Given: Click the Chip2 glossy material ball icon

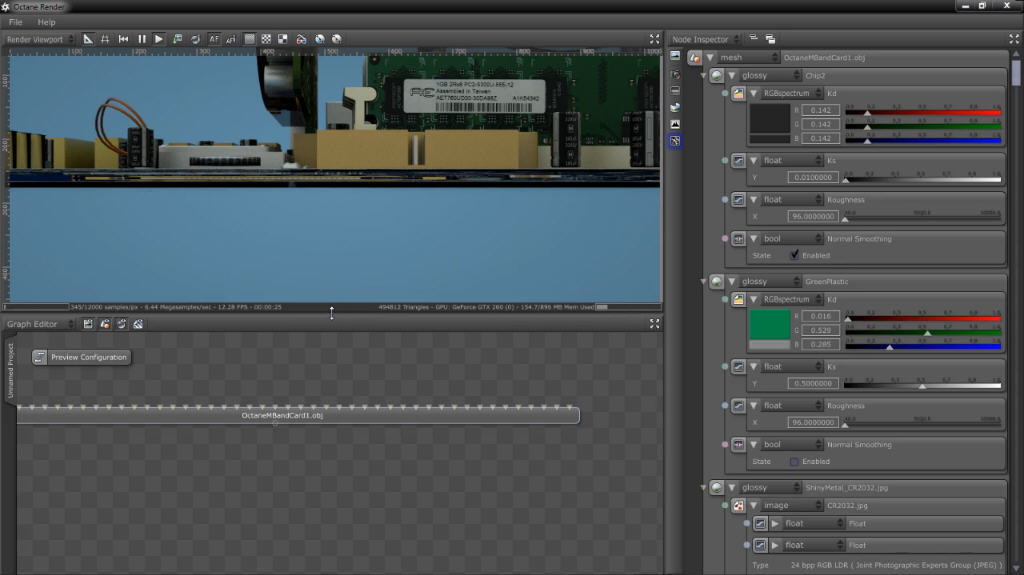Looking at the screenshot, I should click(x=717, y=76).
